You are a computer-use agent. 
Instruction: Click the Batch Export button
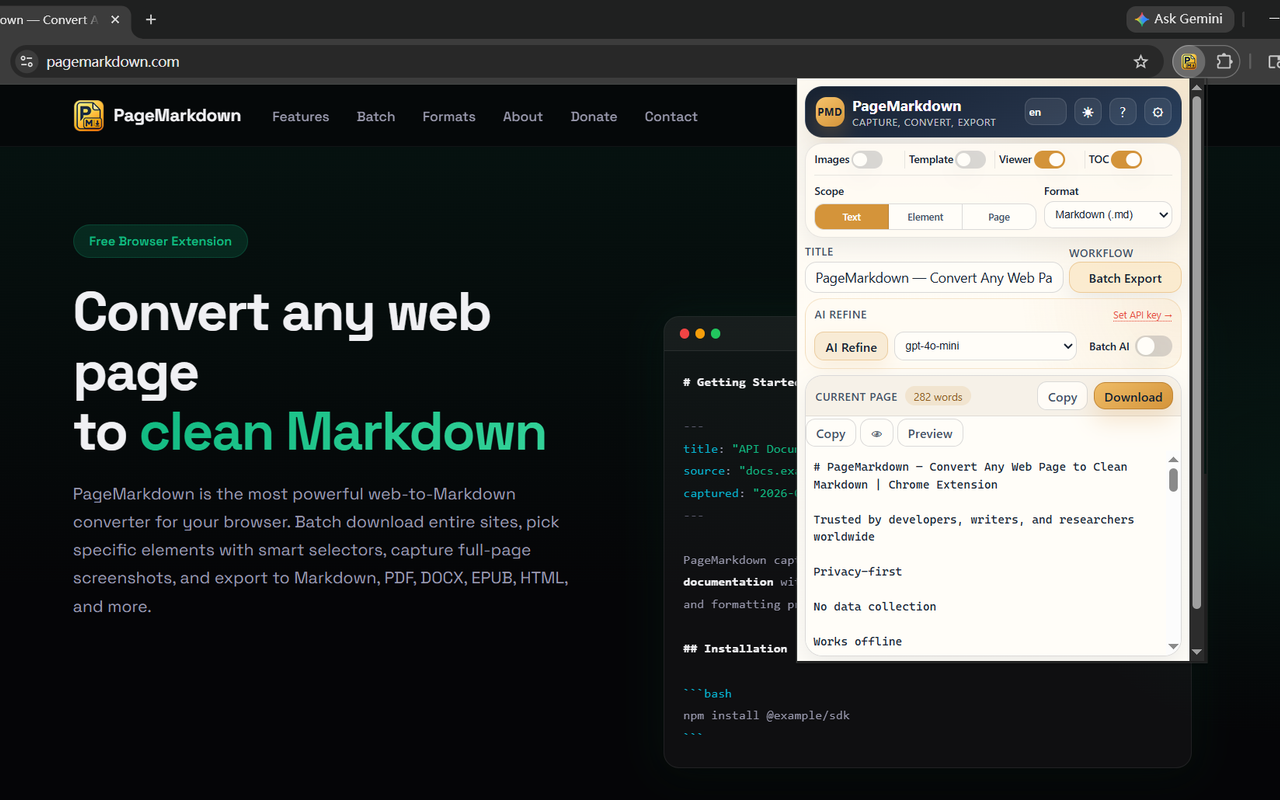(1125, 278)
